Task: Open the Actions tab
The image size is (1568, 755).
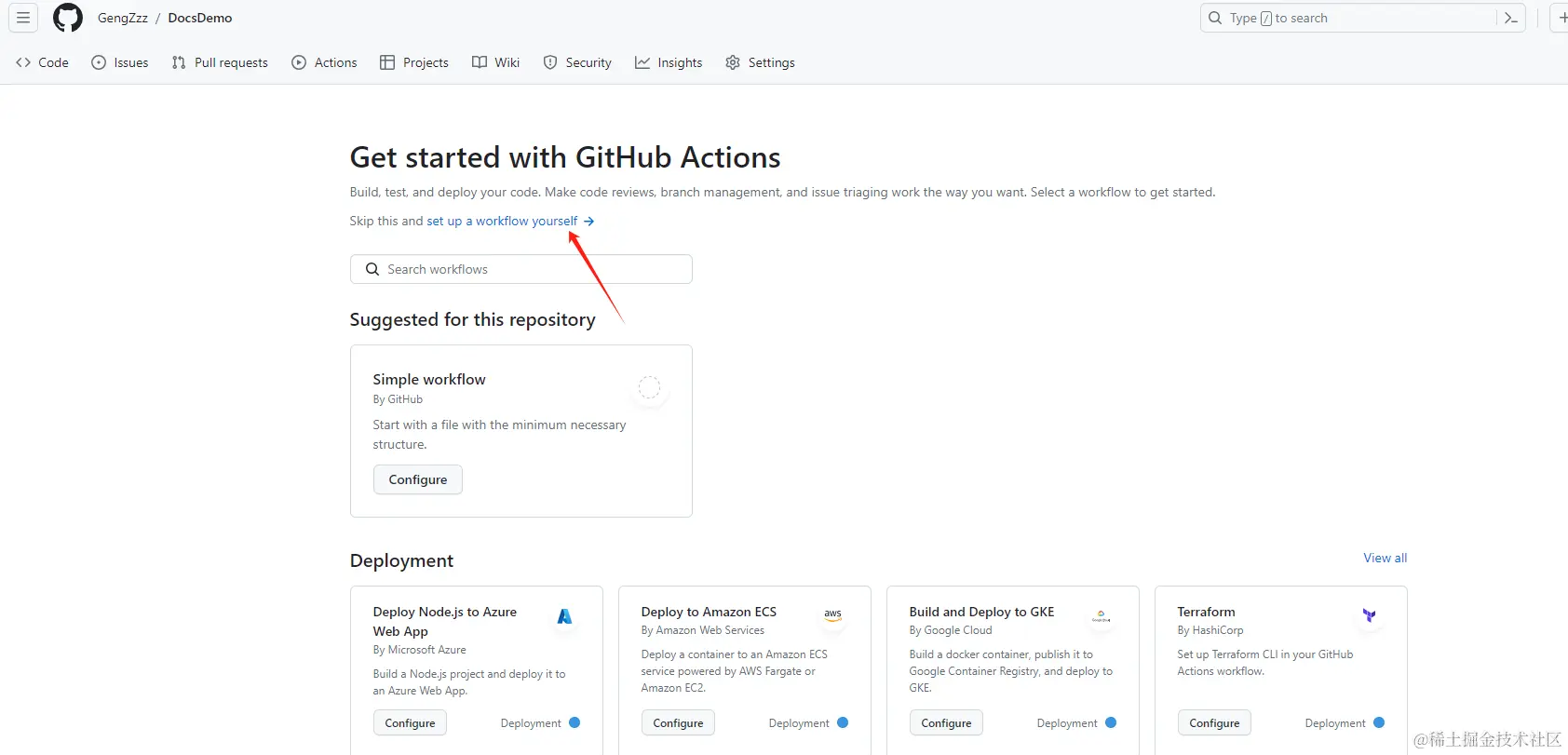Action: pyautogui.click(x=324, y=62)
